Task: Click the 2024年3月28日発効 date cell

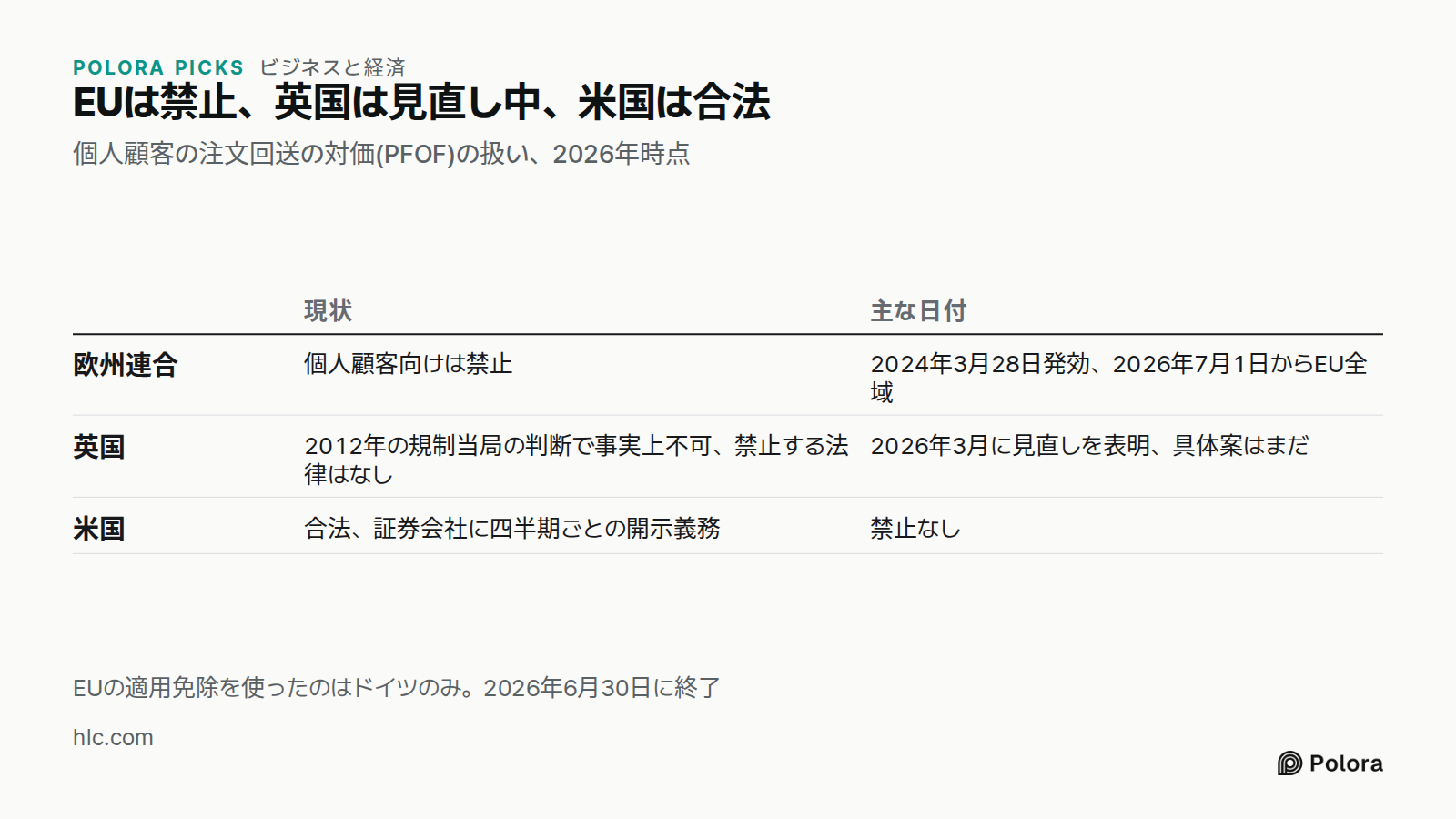Action: 1119,378
